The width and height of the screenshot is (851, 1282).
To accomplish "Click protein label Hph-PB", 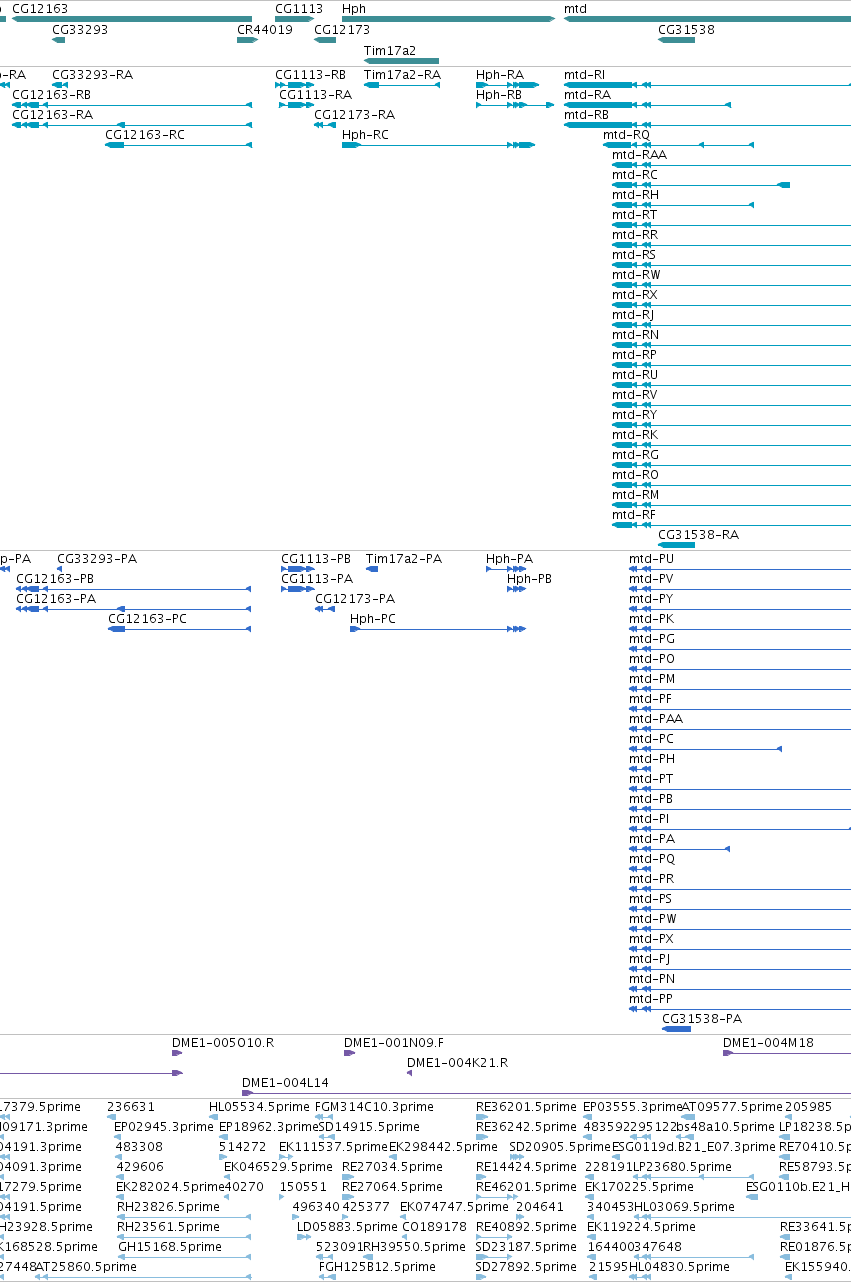I will 529,579.
